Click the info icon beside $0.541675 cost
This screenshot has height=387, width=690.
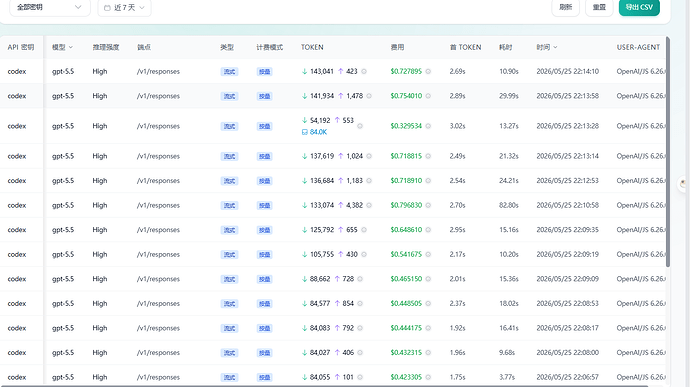[x=428, y=254]
